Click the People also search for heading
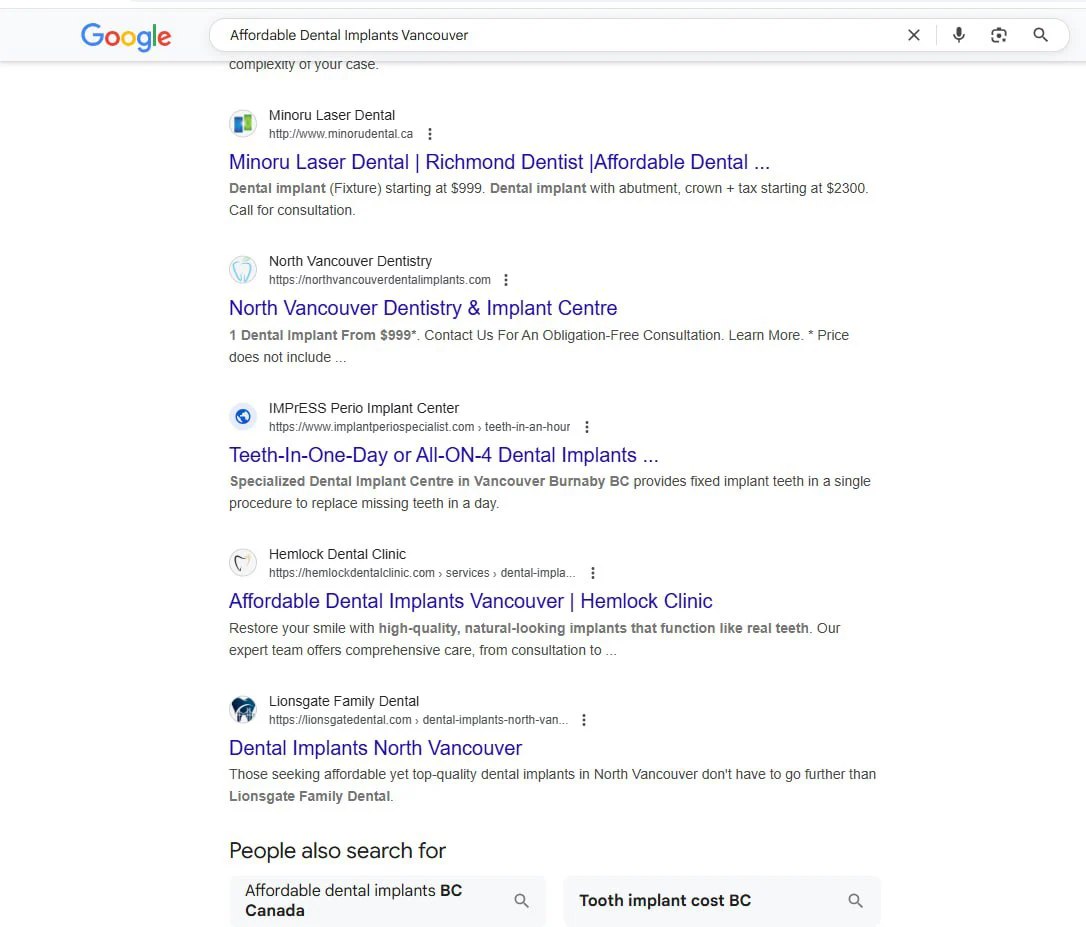Viewport: 1086px width, 927px height. tap(337, 851)
